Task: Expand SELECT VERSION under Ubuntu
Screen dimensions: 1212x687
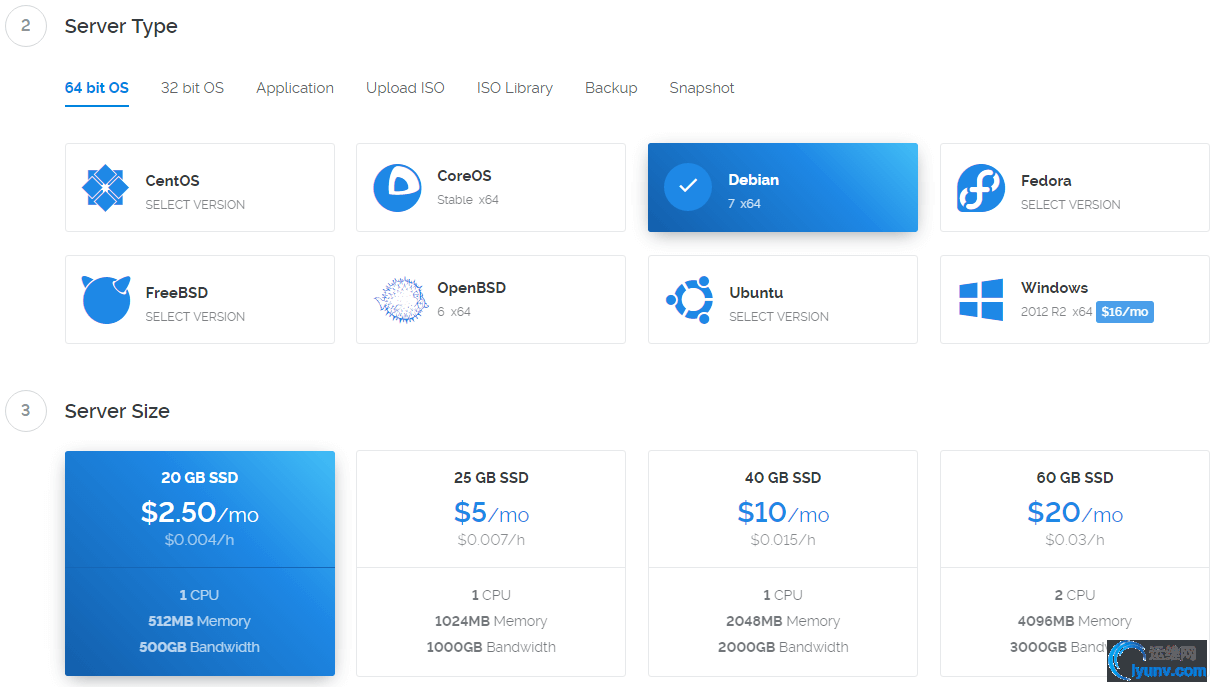Action: (x=779, y=317)
